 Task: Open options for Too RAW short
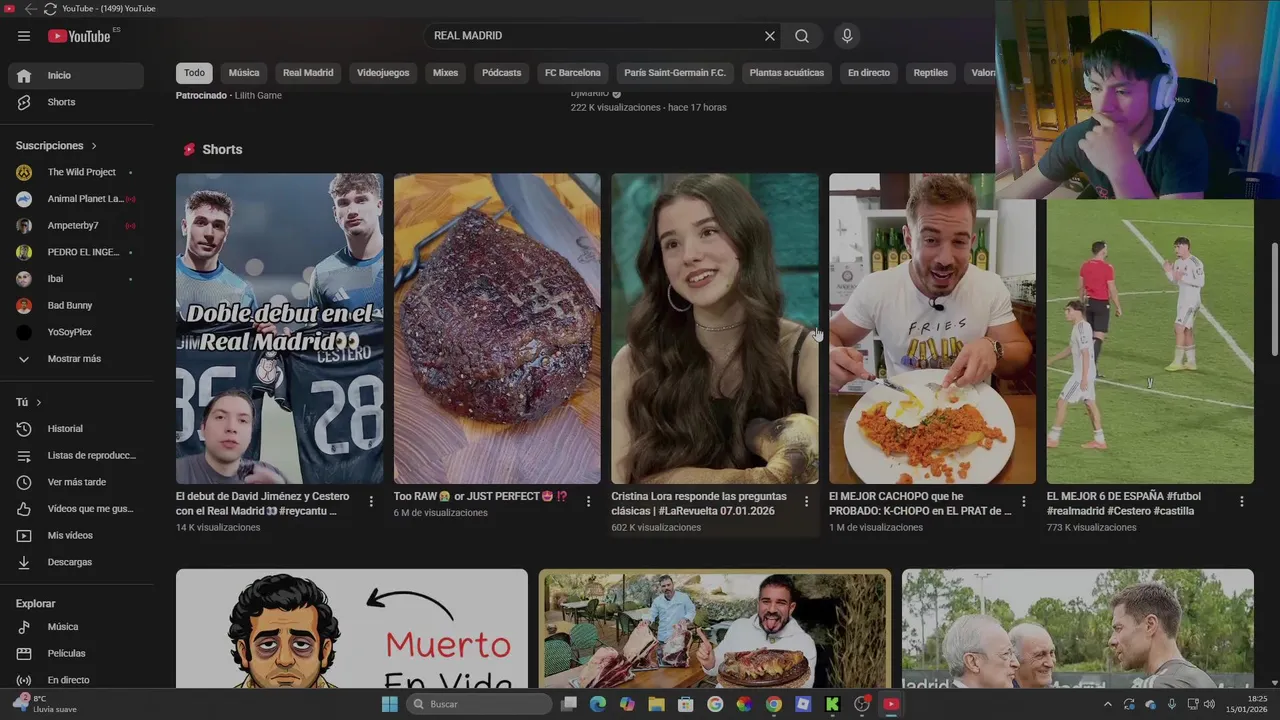tap(588, 502)
